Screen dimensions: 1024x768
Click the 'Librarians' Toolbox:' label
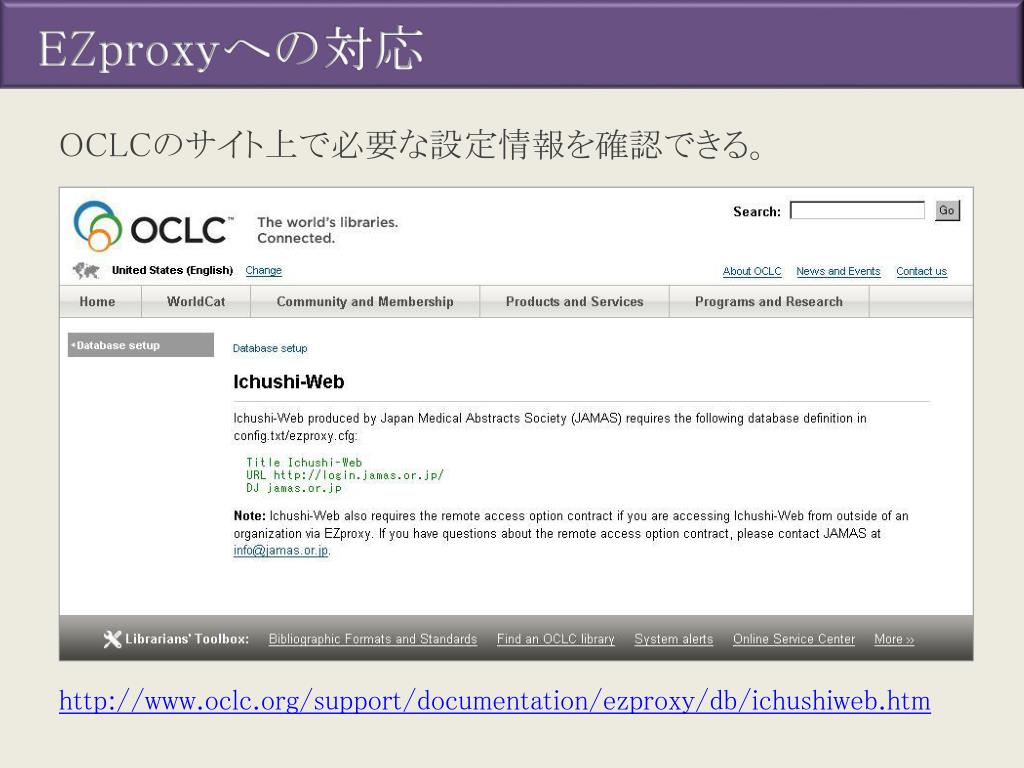187,639
